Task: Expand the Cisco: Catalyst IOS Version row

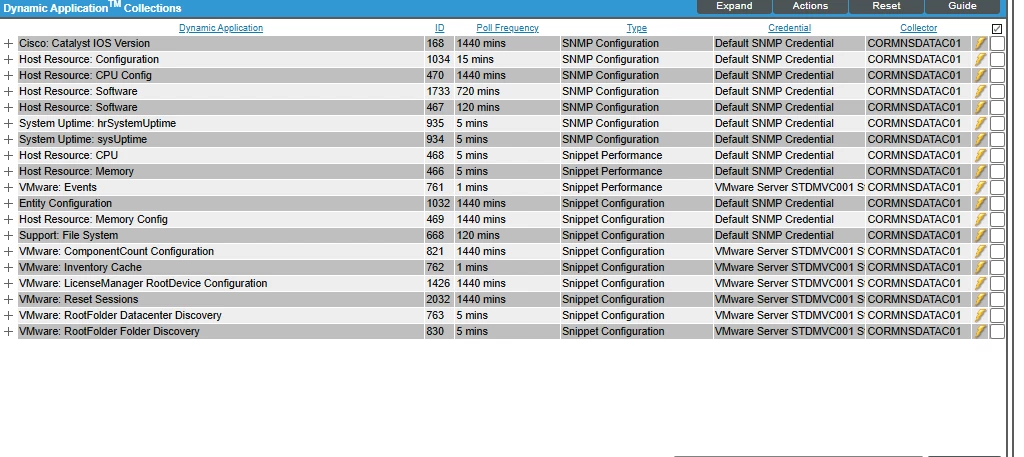Action: point(8,44)
